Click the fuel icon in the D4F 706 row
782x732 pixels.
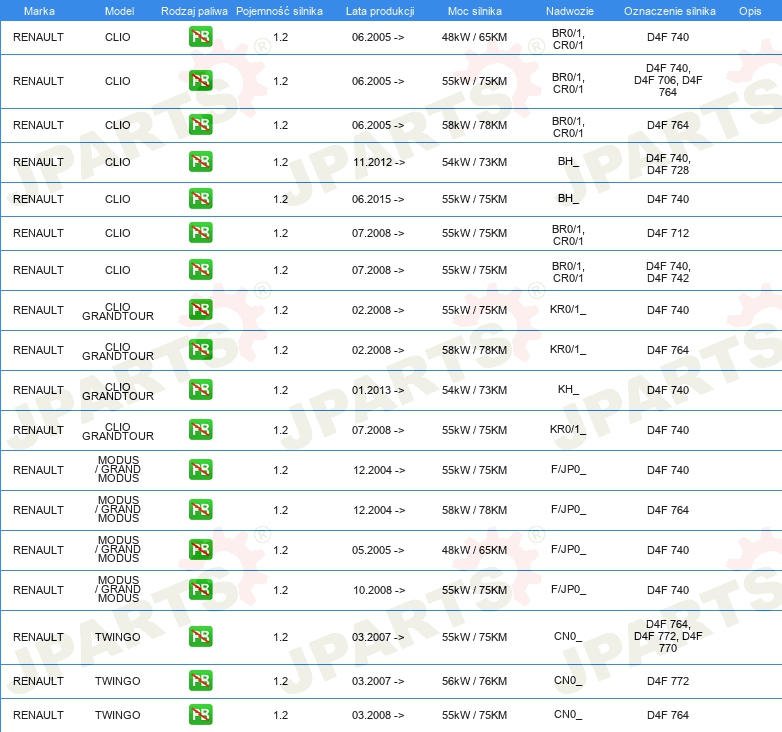click(200, 81)
